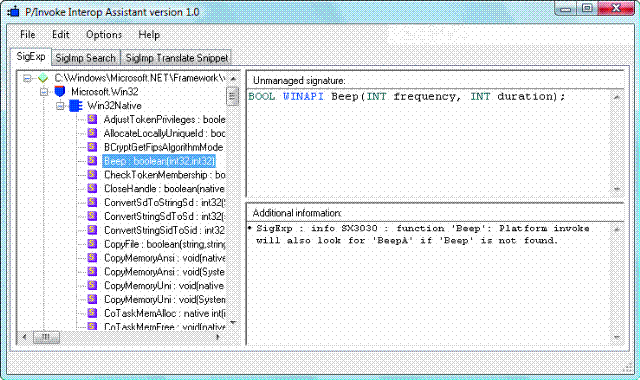
Task: Select BCryptGetFipsAlgorithmMode in the tree
Action: click(163, 147)
